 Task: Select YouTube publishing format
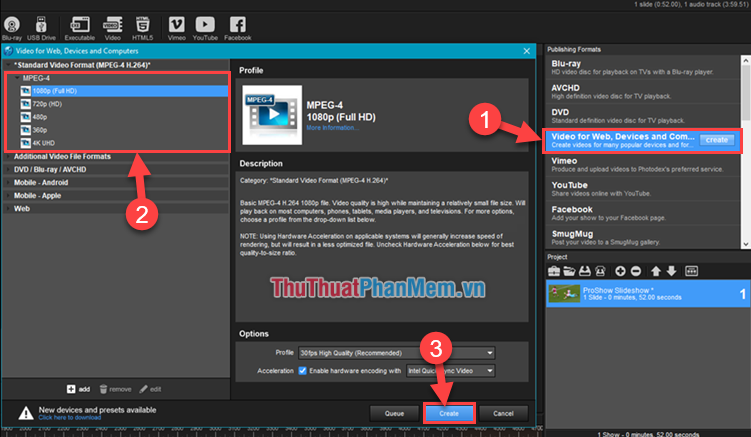(x=643, y=189)
